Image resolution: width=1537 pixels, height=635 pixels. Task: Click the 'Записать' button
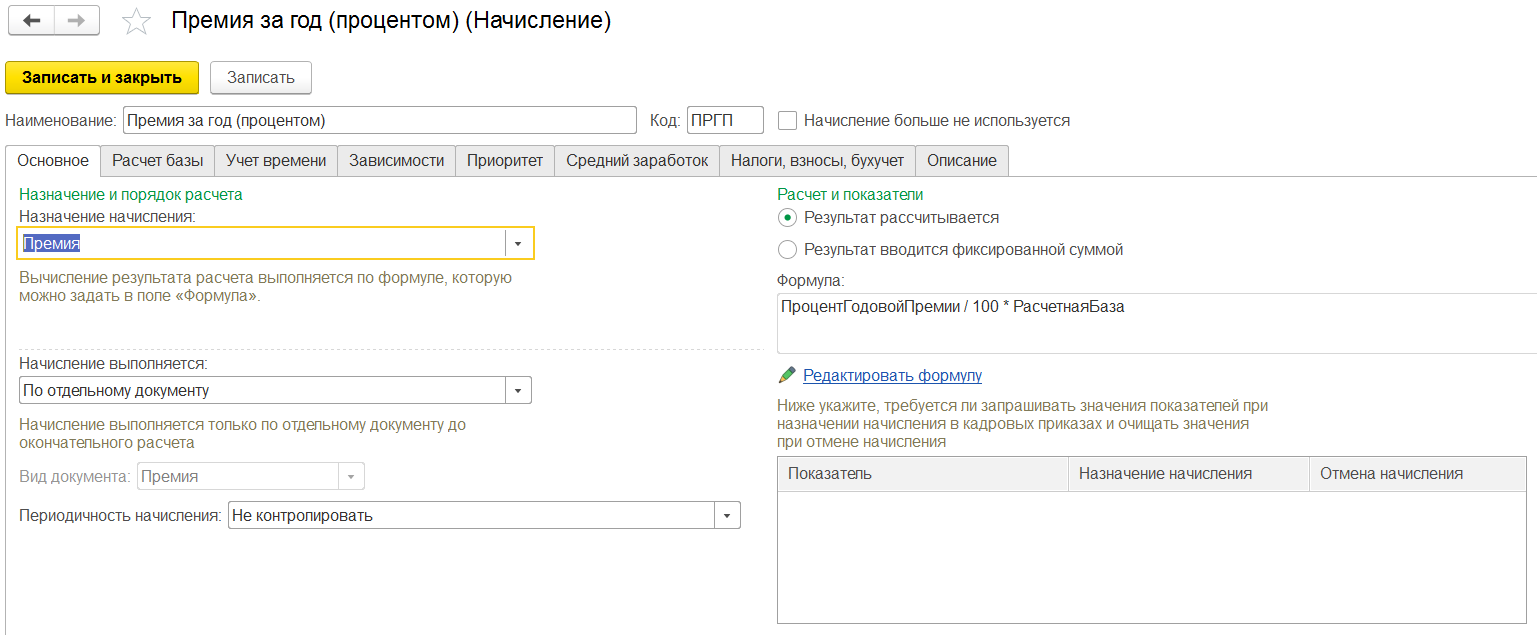coord(260,78)
